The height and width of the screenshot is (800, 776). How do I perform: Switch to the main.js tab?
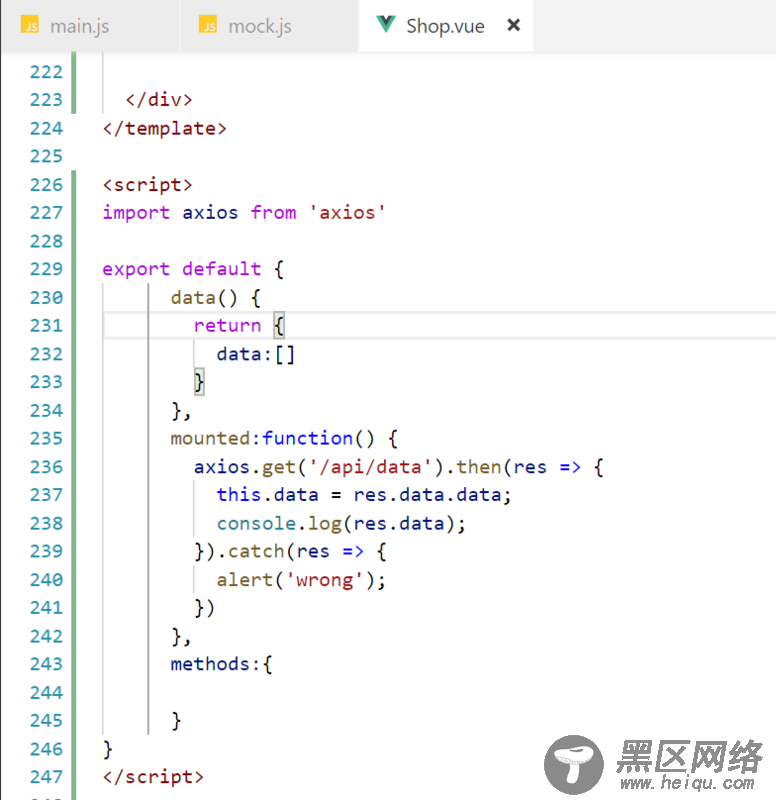(90, 26)
